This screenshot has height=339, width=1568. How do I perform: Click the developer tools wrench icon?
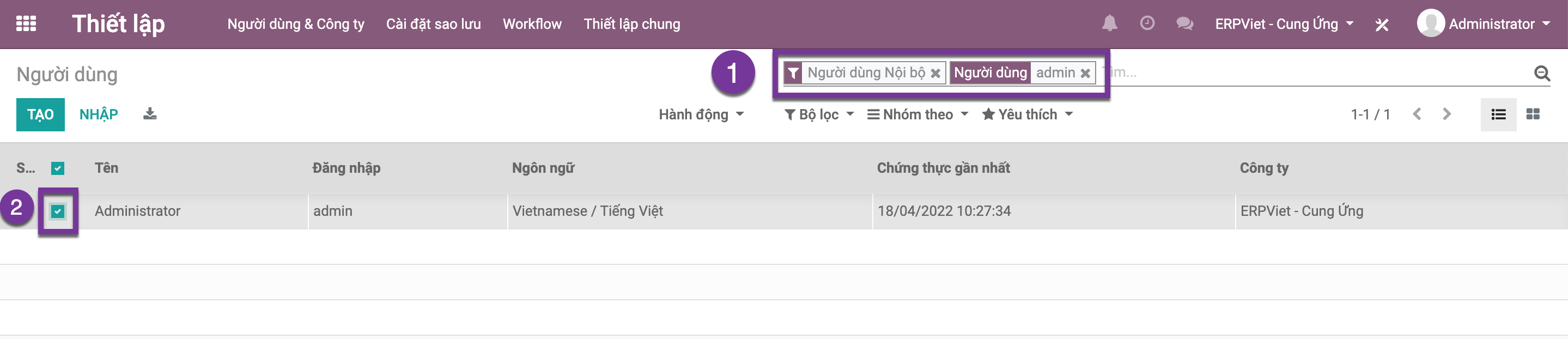(x=1382, y=25)
